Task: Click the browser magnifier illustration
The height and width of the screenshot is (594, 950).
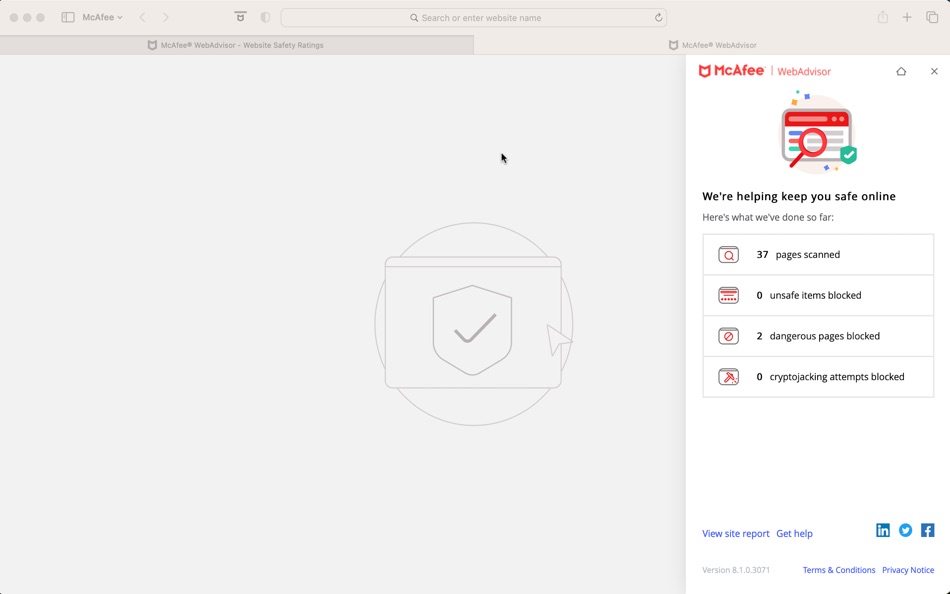Action: tap(817, 133)
